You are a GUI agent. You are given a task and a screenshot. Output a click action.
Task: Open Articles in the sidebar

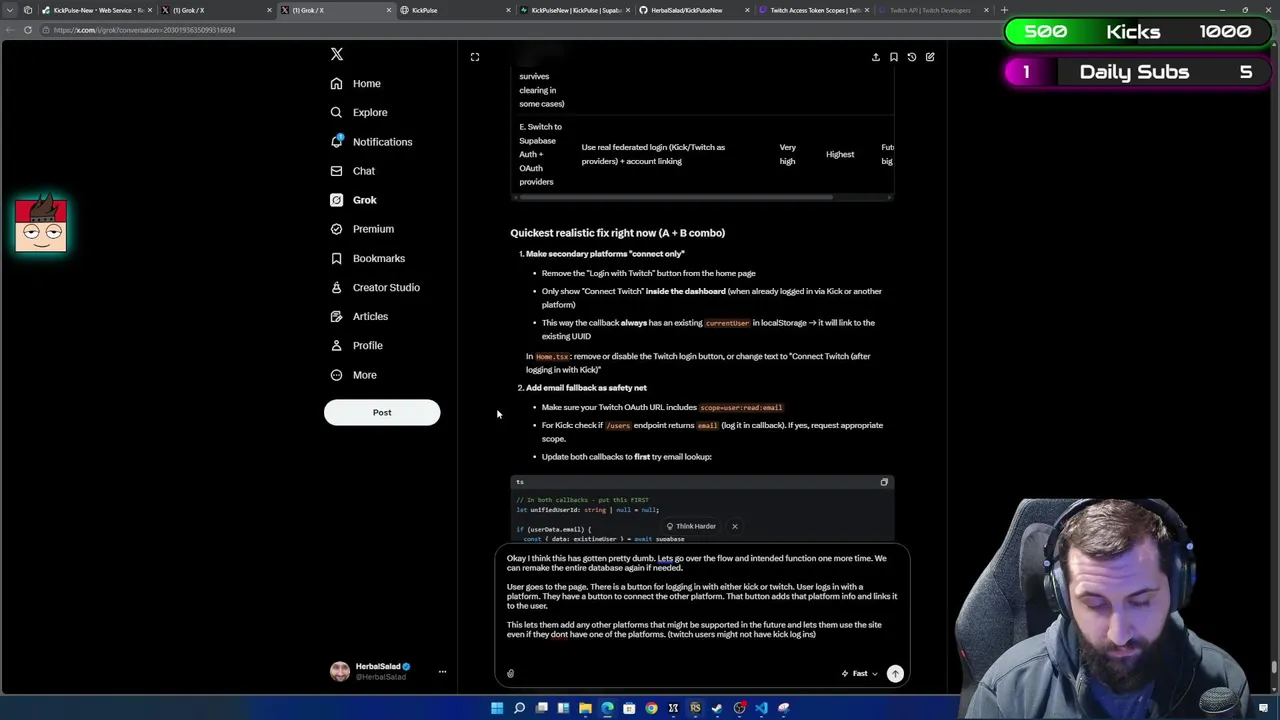click(x=359, y=316)
